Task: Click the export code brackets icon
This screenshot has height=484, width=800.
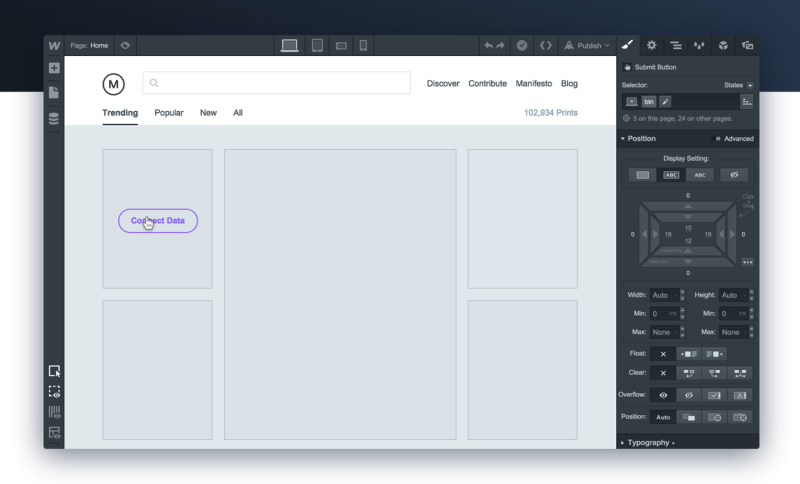Action: pyautogui.click(x=545, y=46)
